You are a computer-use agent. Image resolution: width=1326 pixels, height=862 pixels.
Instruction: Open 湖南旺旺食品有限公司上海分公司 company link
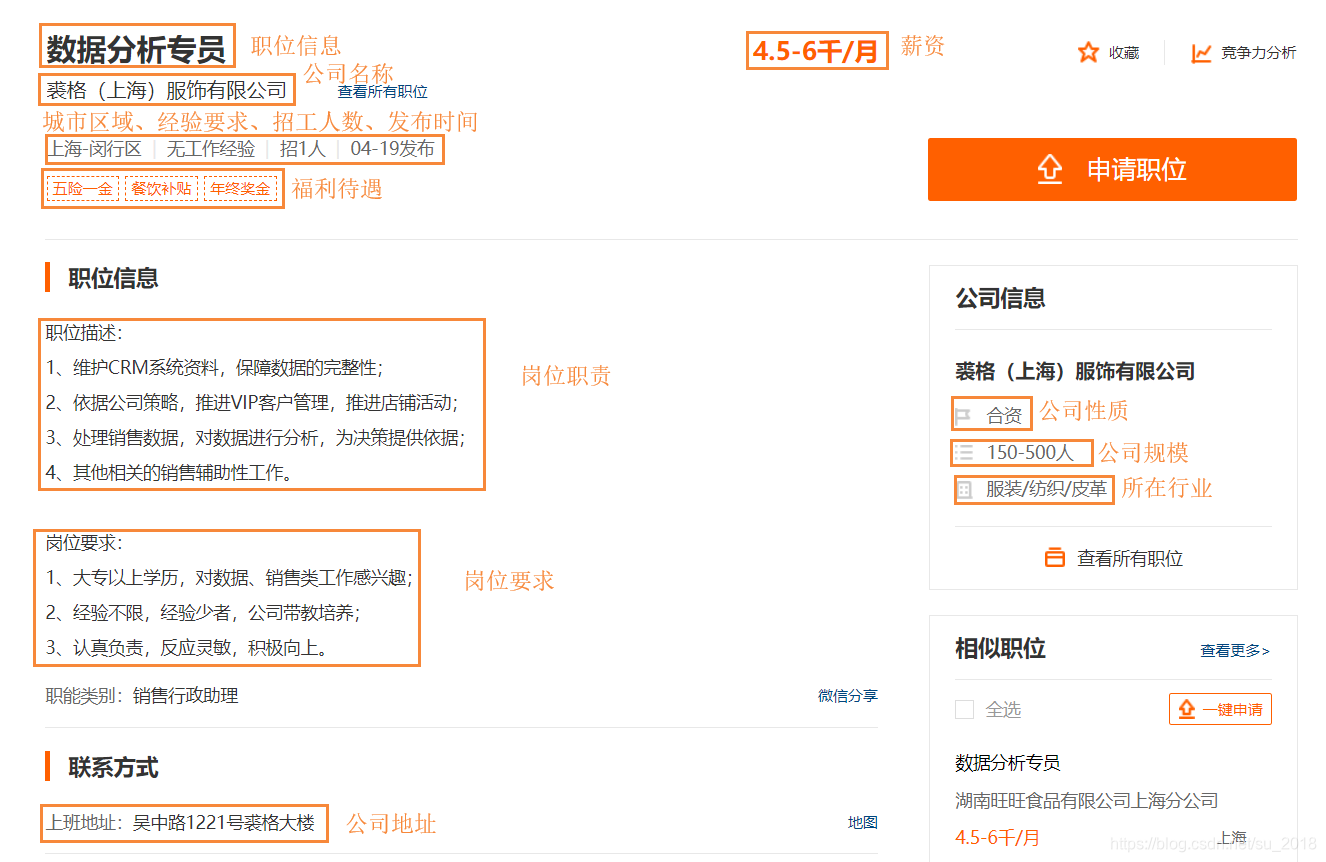tap(1087, 800)
